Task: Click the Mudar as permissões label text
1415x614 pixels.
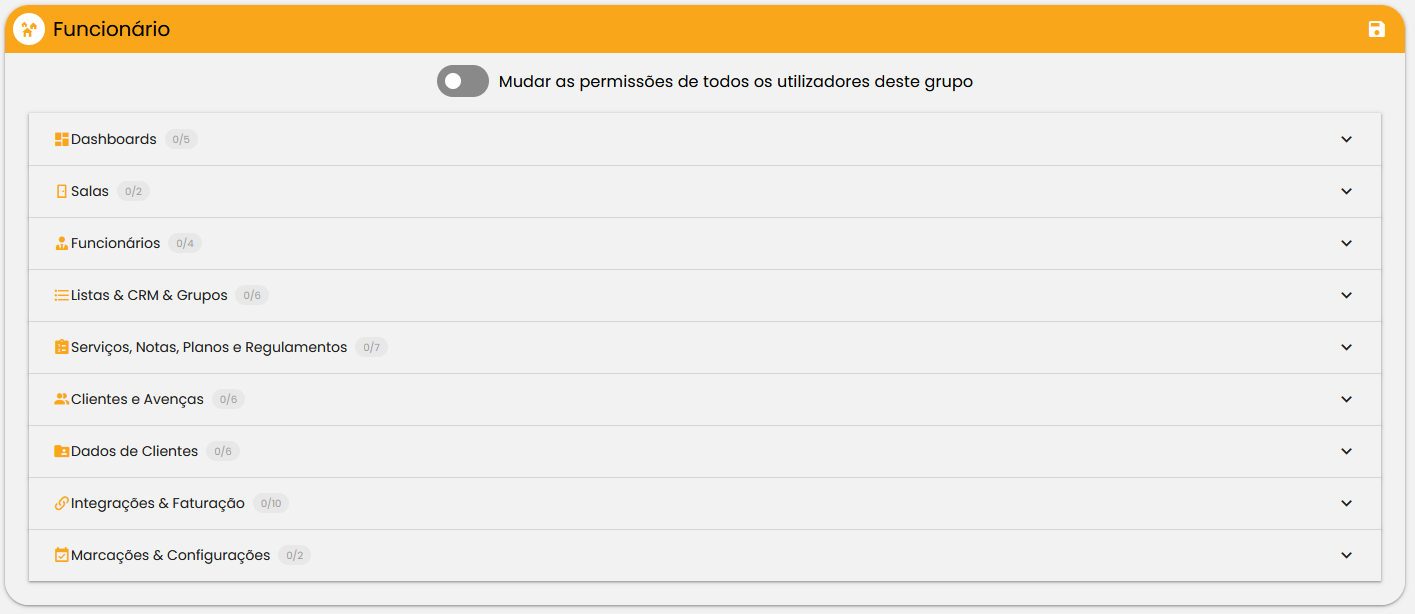Action: pos(736,81)
